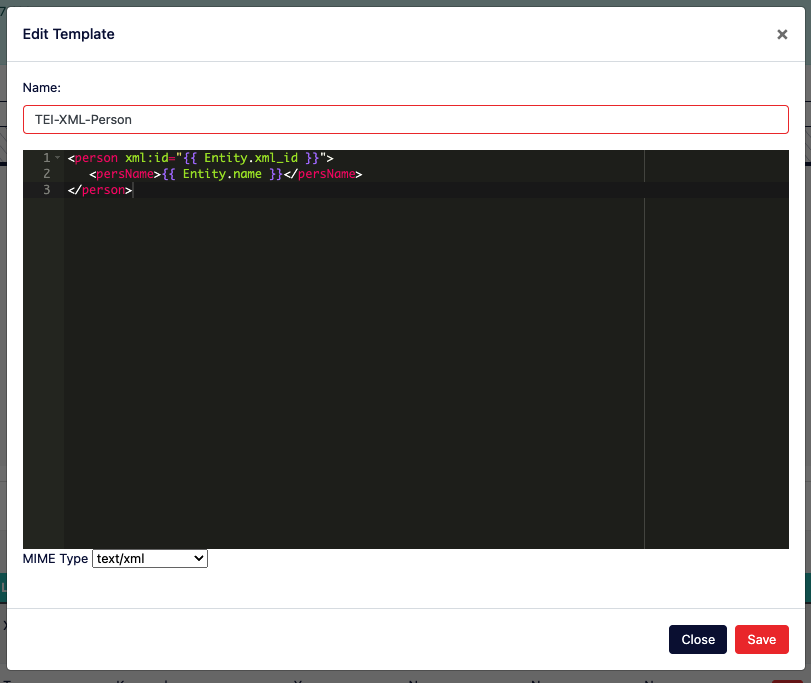Image resolution: width=811 pixels, height=683 pixels.
Task: Close the Edit Template dialog with X
Action: coord(782,34)
